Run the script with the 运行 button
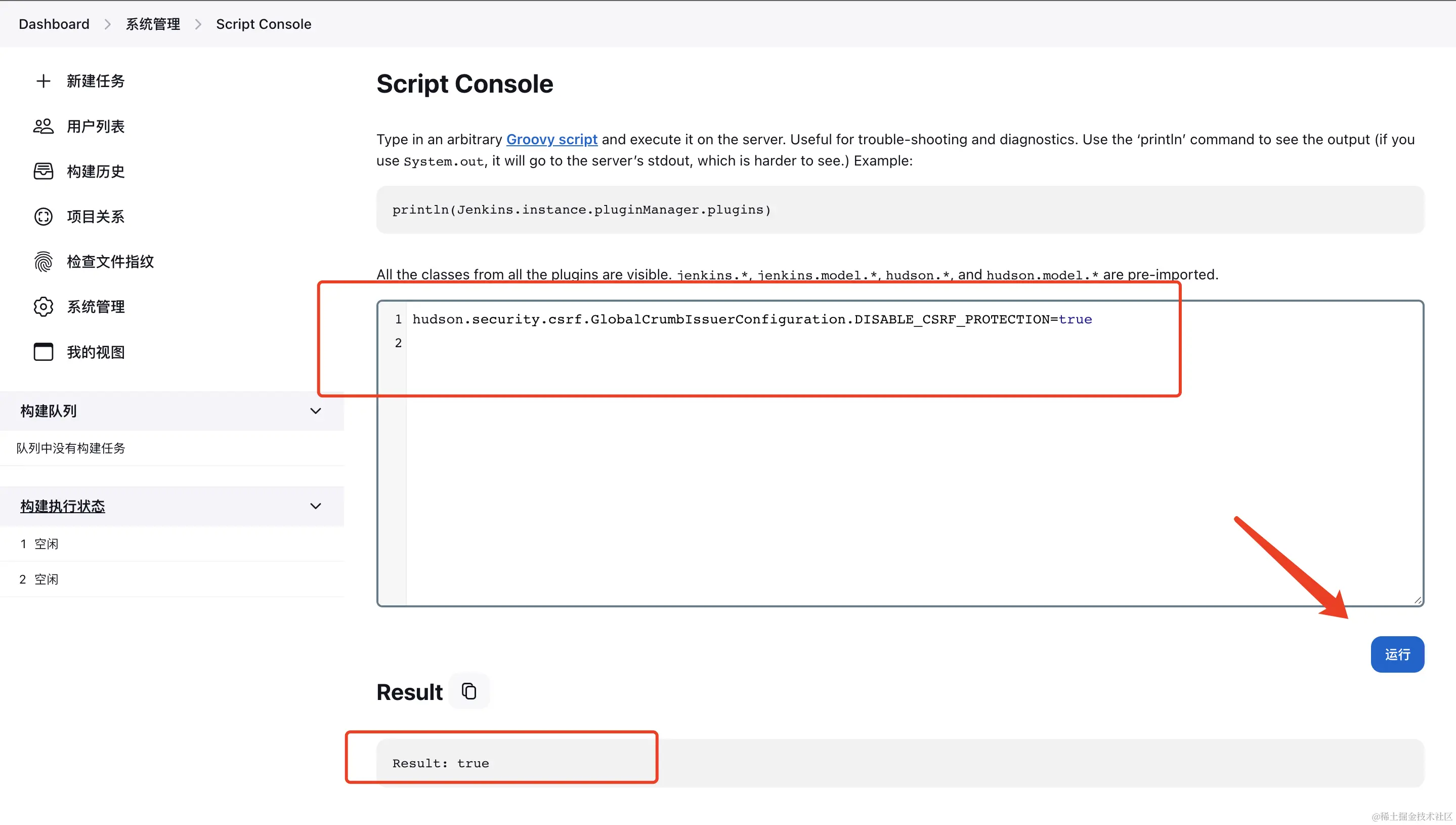 [x=1397, y=654]
